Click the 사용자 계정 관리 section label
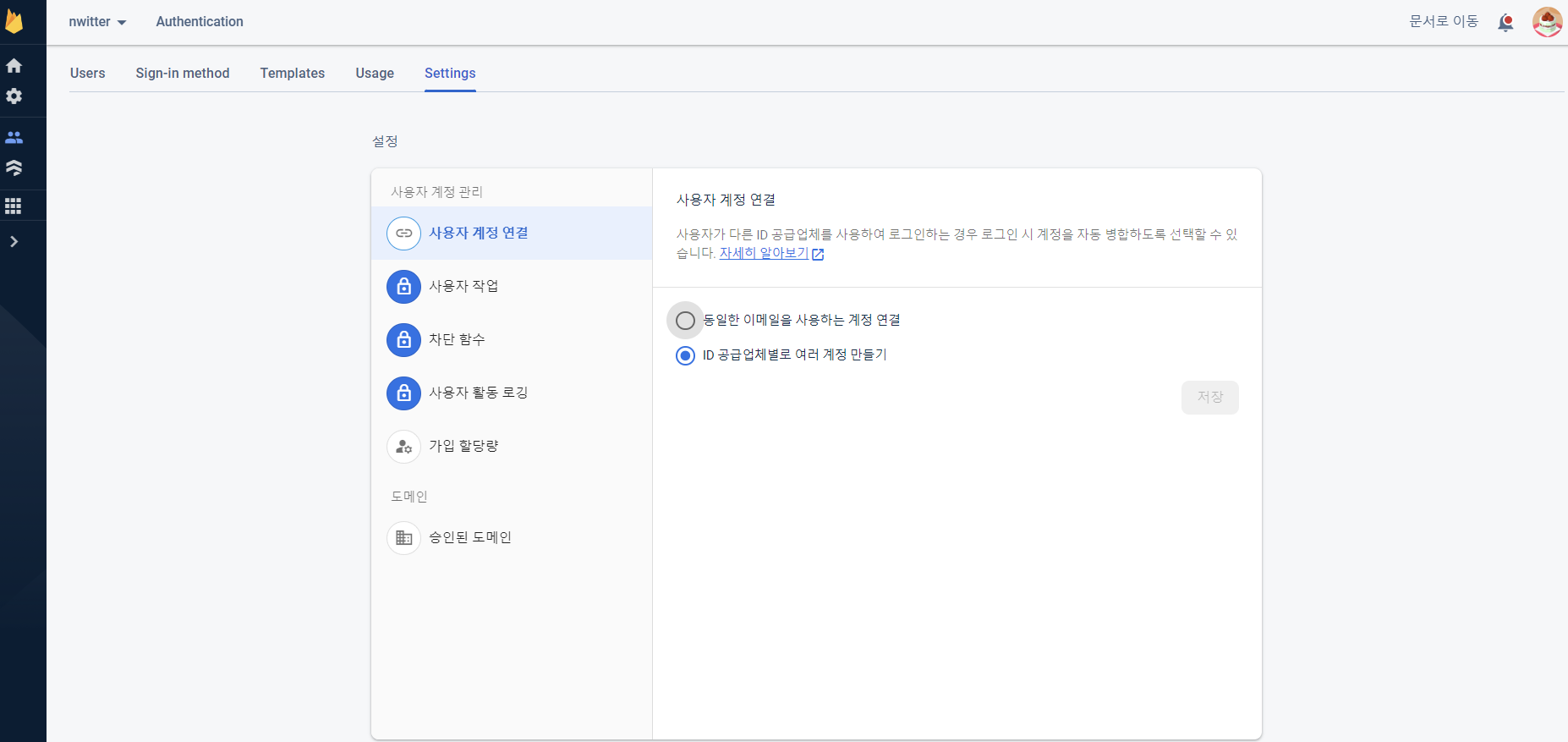 click(x=437, y=192)
